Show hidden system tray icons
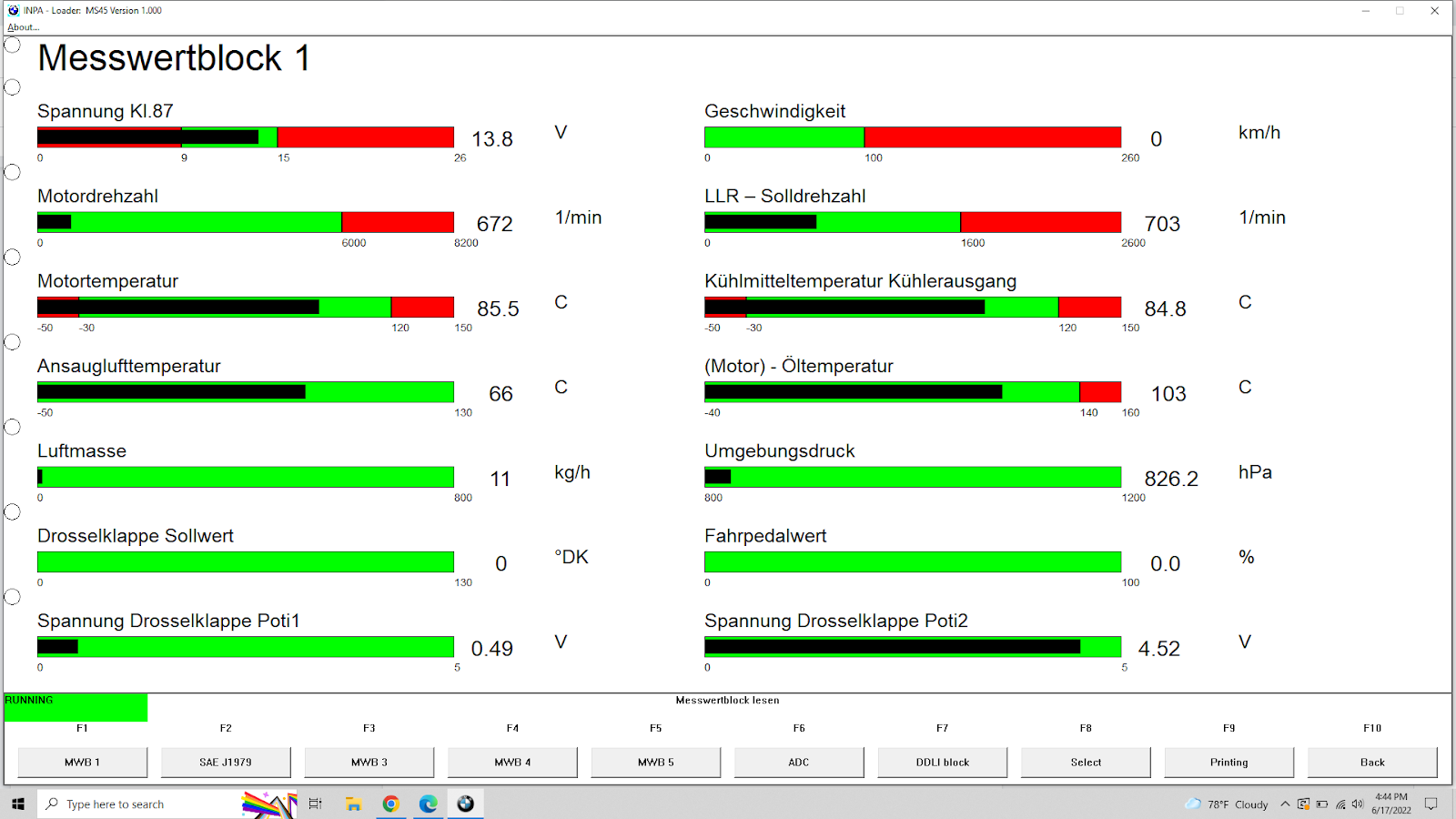Viewport: 1456px width, 819px height. coord(1285,804)
